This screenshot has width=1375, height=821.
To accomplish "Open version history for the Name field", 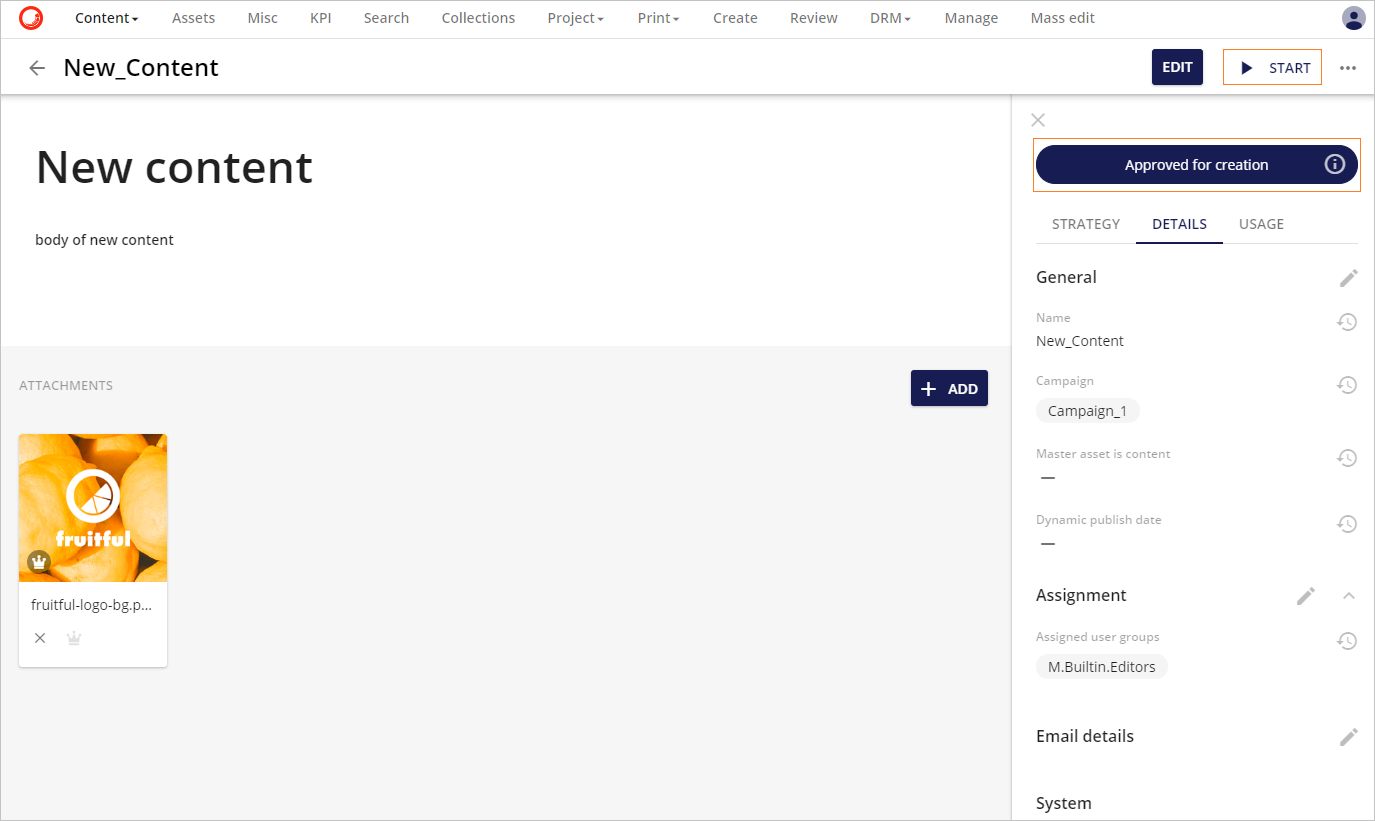I will coord(1347,322).
